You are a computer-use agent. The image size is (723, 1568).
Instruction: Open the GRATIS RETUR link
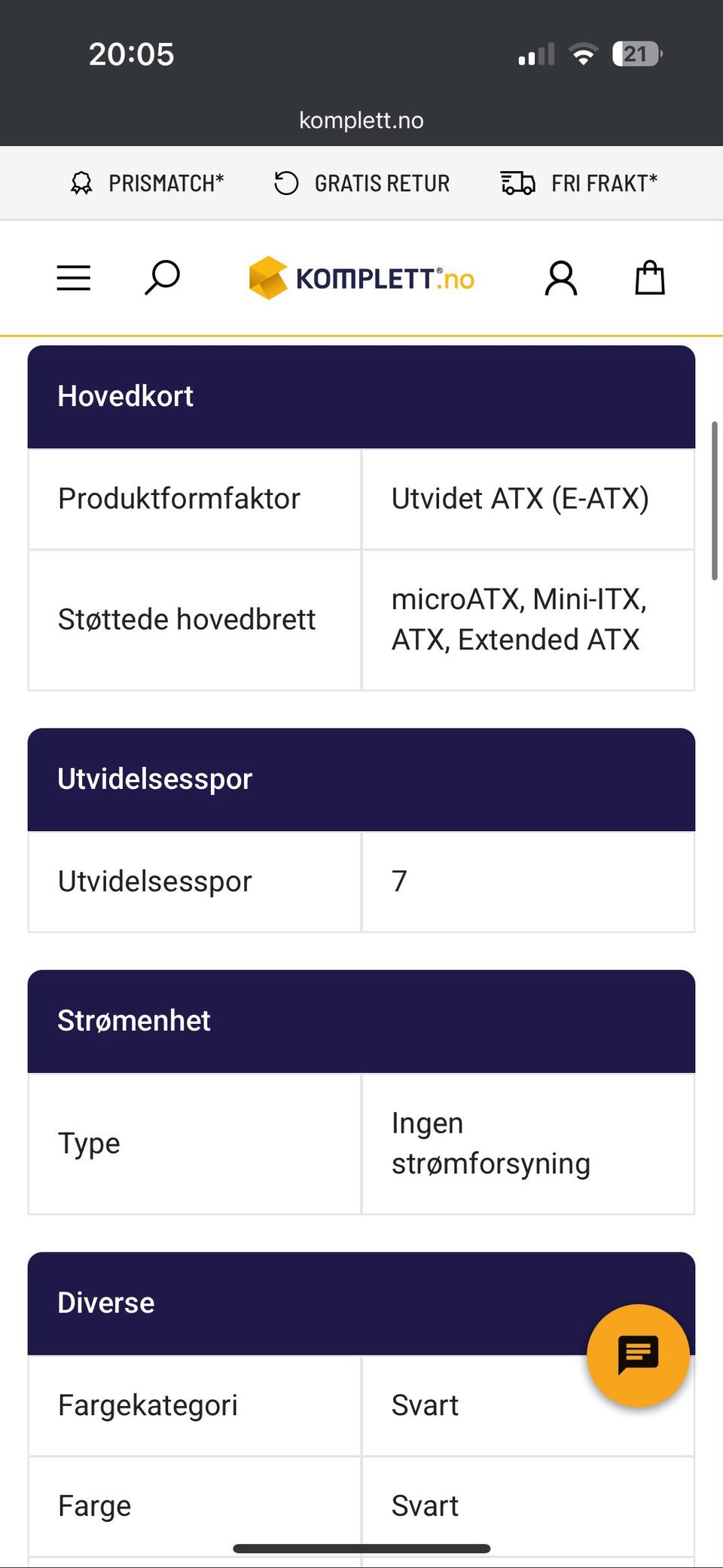click(382, 183)
